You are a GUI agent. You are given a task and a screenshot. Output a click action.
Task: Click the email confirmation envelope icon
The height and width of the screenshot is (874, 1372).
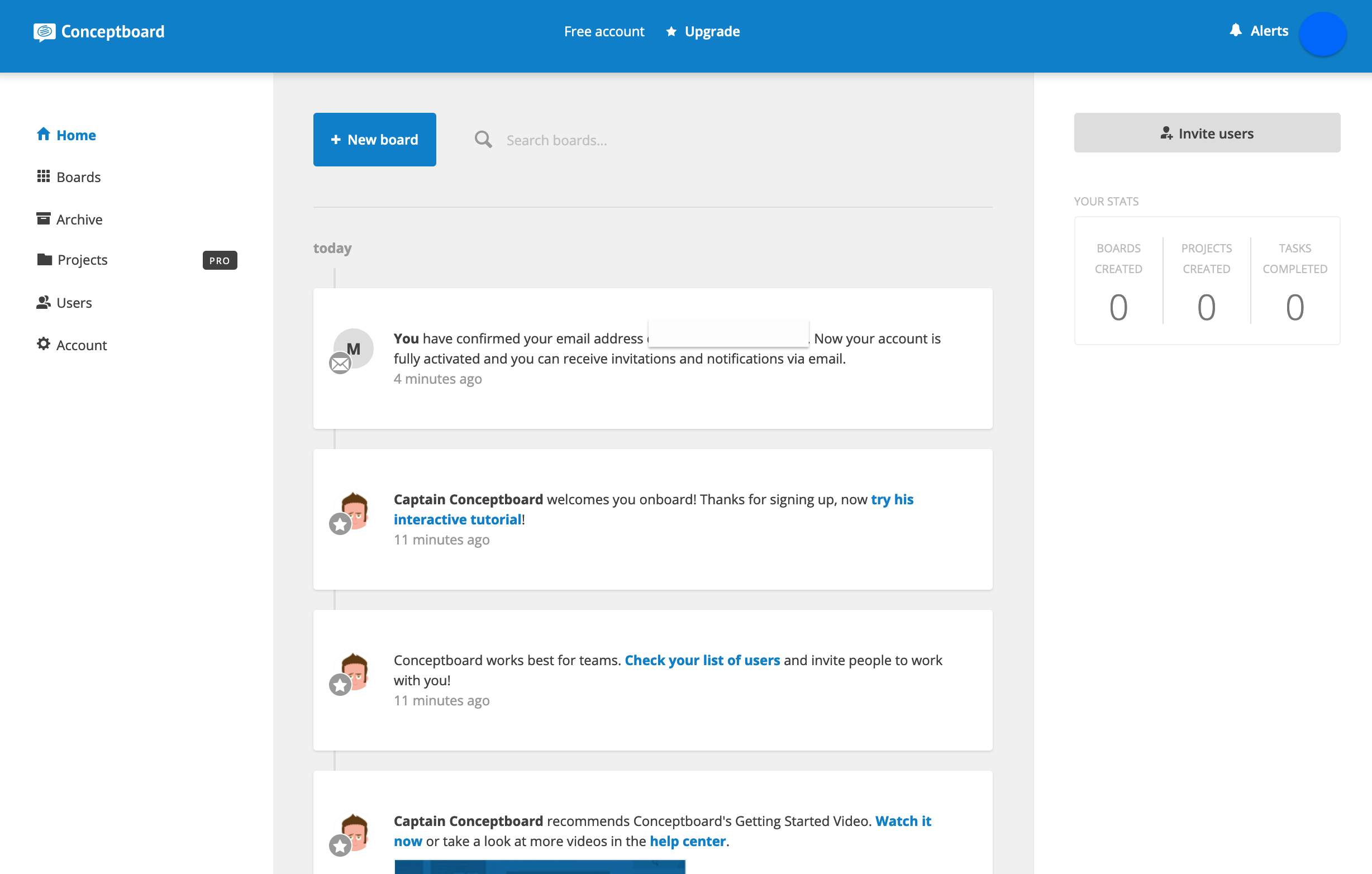340,364
